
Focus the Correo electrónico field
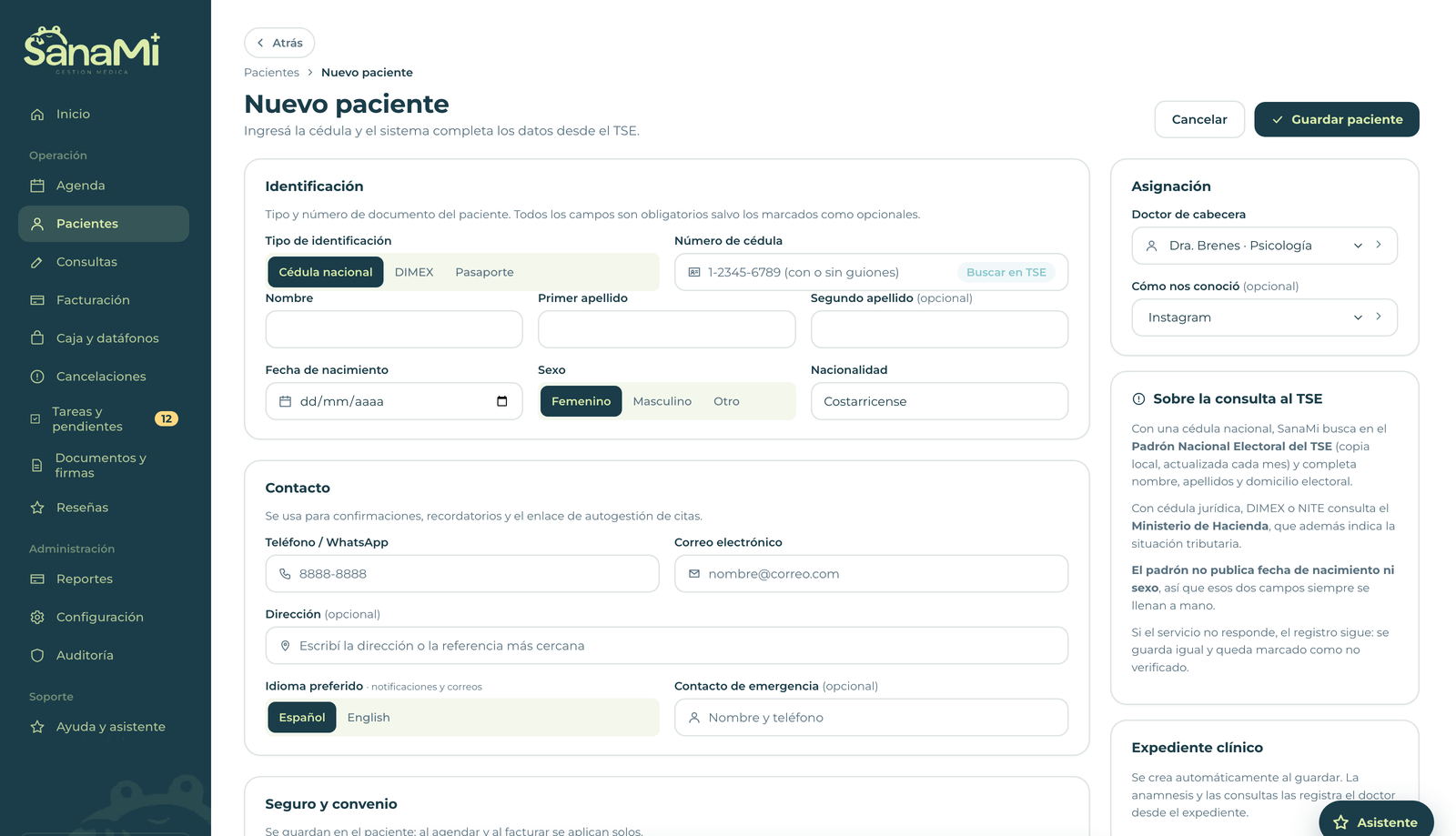click(871, 574)
